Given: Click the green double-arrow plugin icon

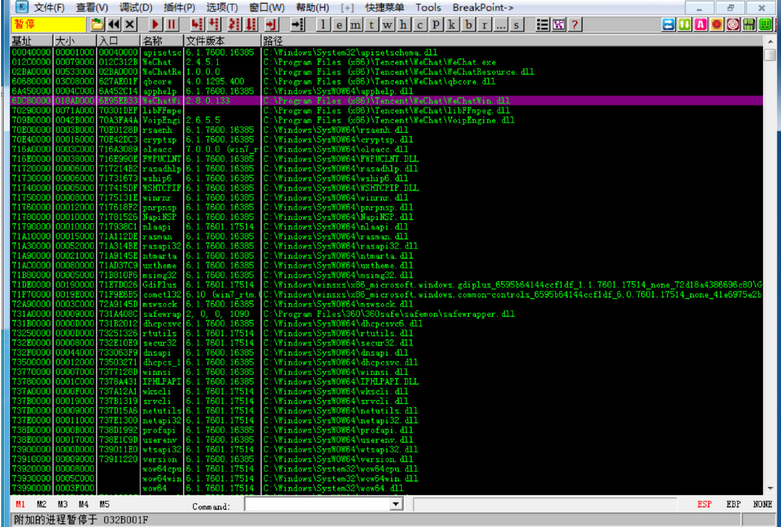Looking at the screenshot, I should (x=684, y=24).
